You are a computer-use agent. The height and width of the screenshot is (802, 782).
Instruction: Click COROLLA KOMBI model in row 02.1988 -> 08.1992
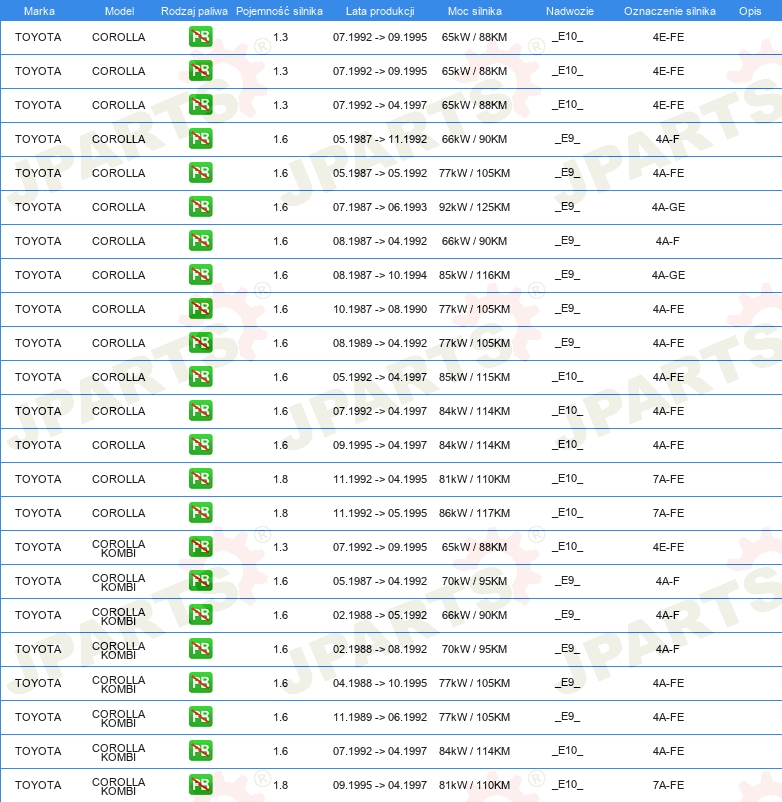tap(119, 650)
